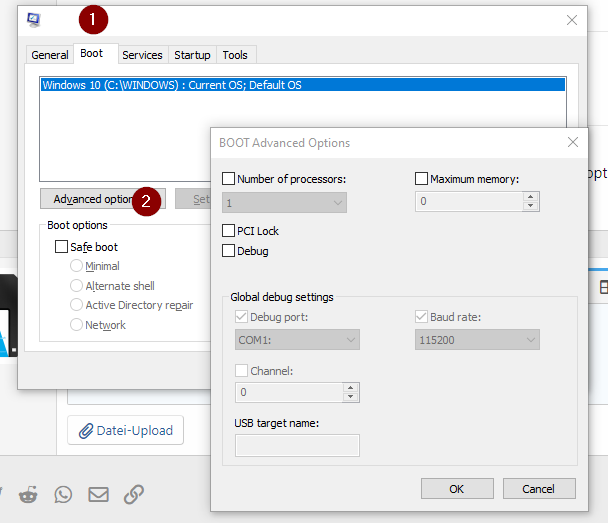Select the Network safe boot option

[76, 325]
